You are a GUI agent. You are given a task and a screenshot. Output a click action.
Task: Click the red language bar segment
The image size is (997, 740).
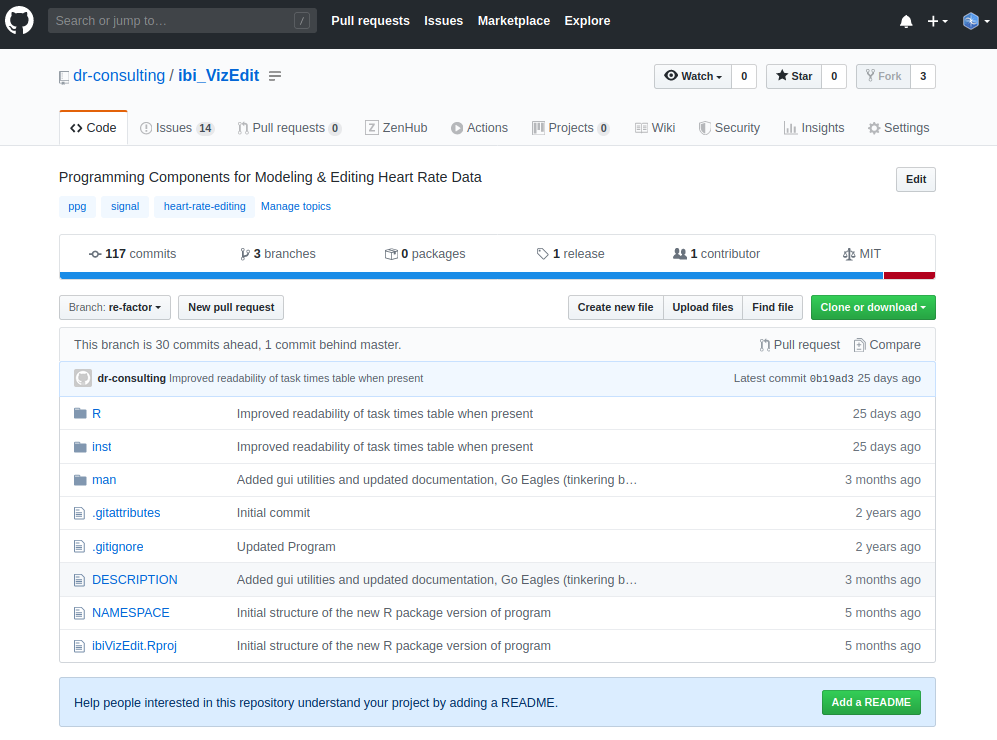(x=909, y=276)
